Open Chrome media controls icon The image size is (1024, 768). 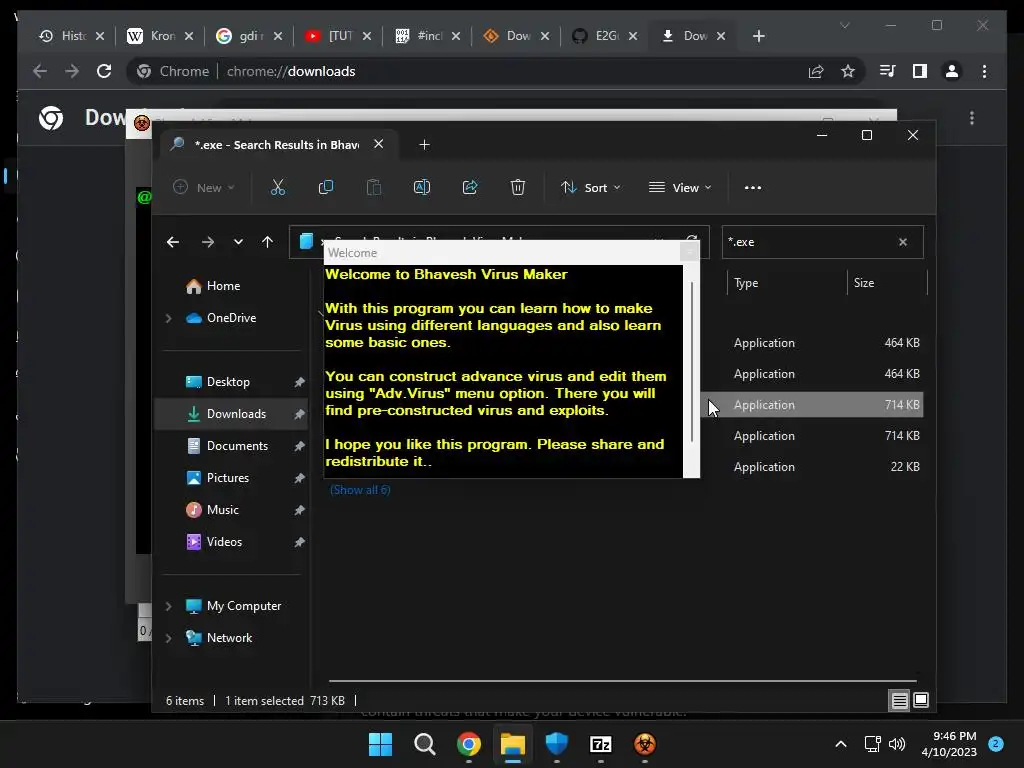pyautogui.click(x=888, y=71)
